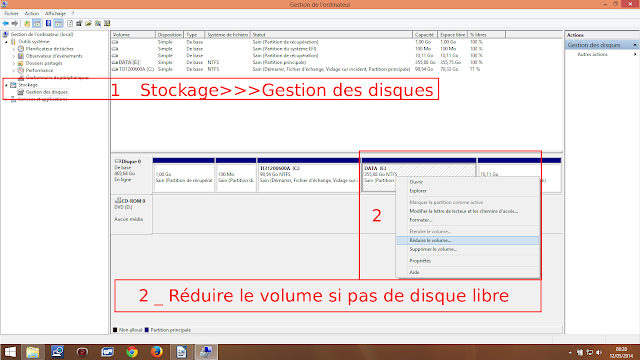Click the volume speaker tray icon

tap(599, 352)
